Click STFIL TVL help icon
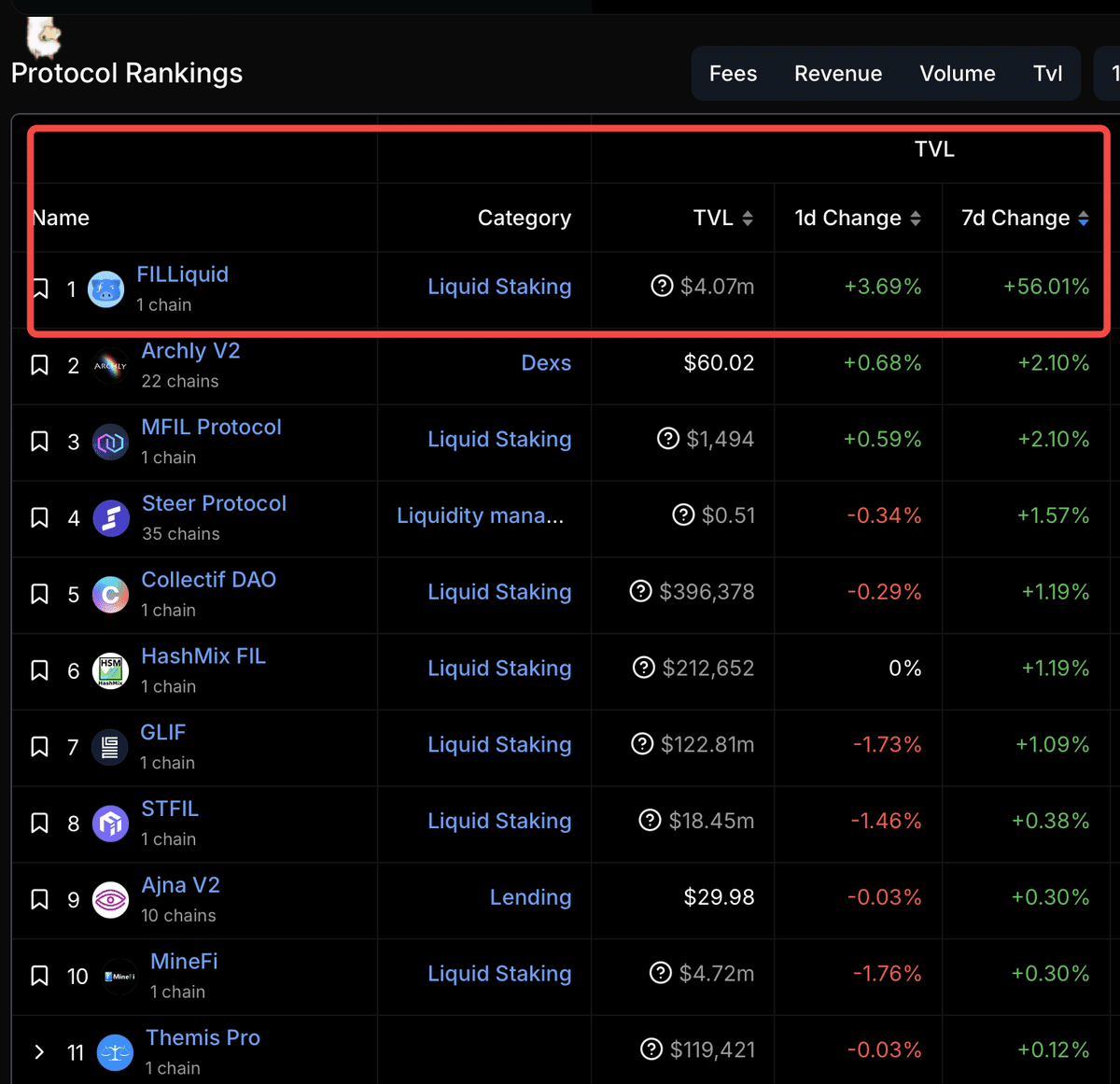The height and width of the screenshot is (1084, 1120). [x=650, y=820]
